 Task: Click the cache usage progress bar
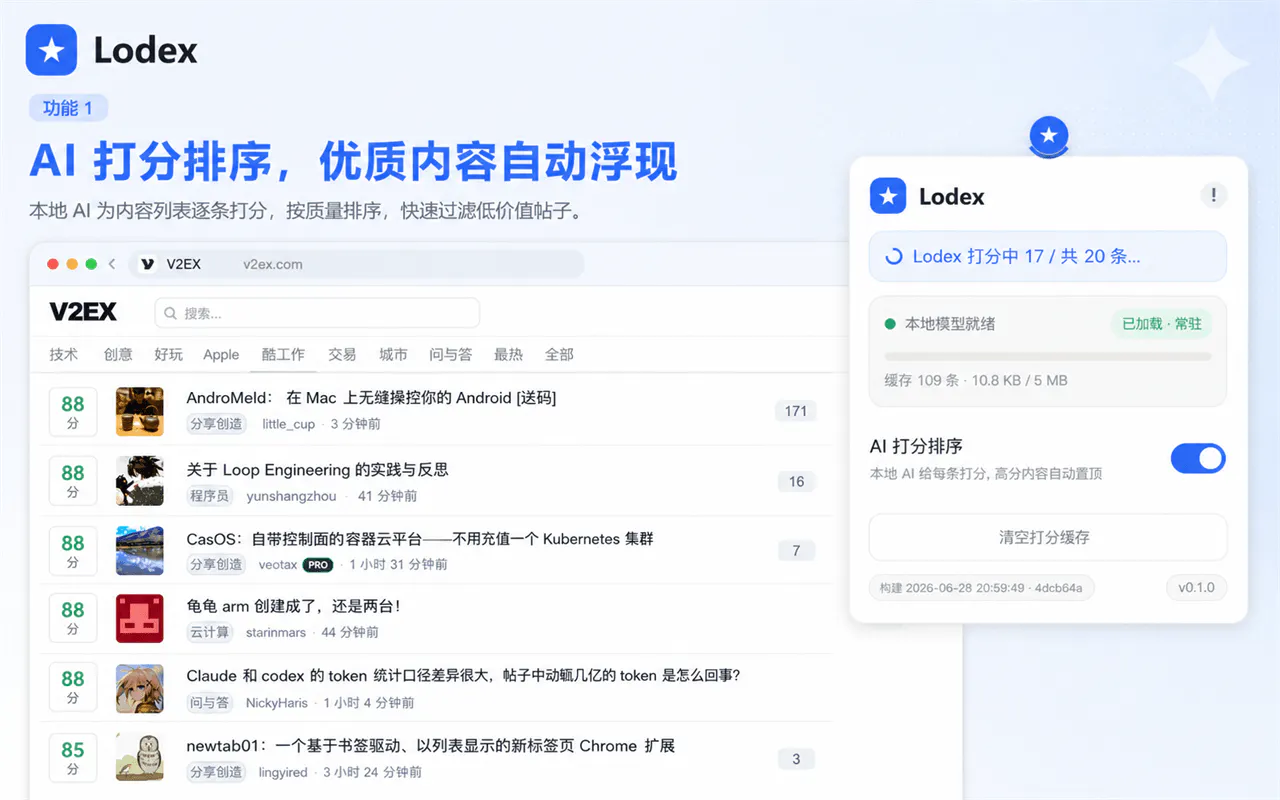1048,356
